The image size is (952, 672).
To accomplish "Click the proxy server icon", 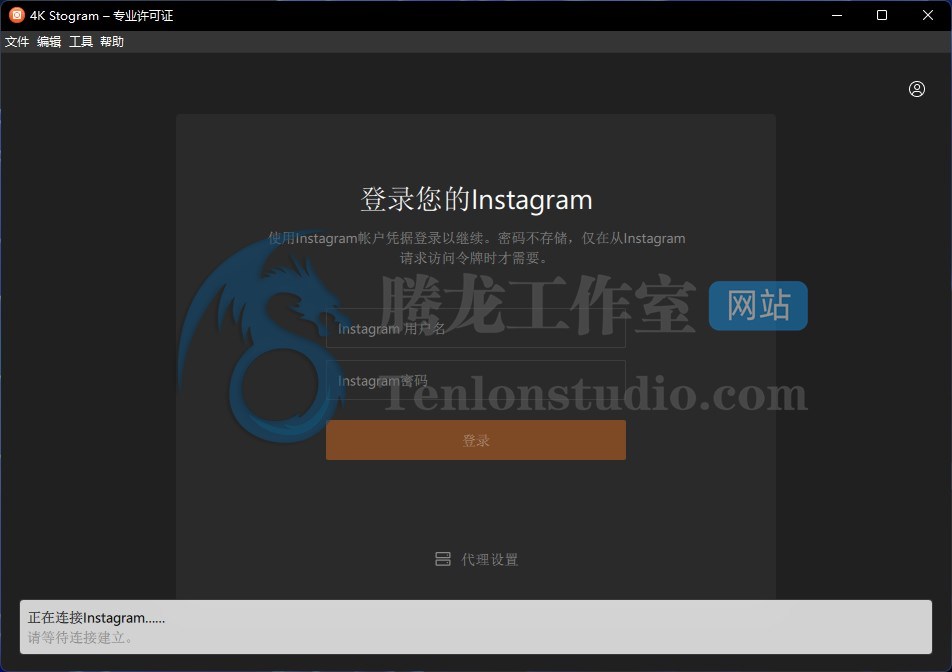I will coord(443,559).
